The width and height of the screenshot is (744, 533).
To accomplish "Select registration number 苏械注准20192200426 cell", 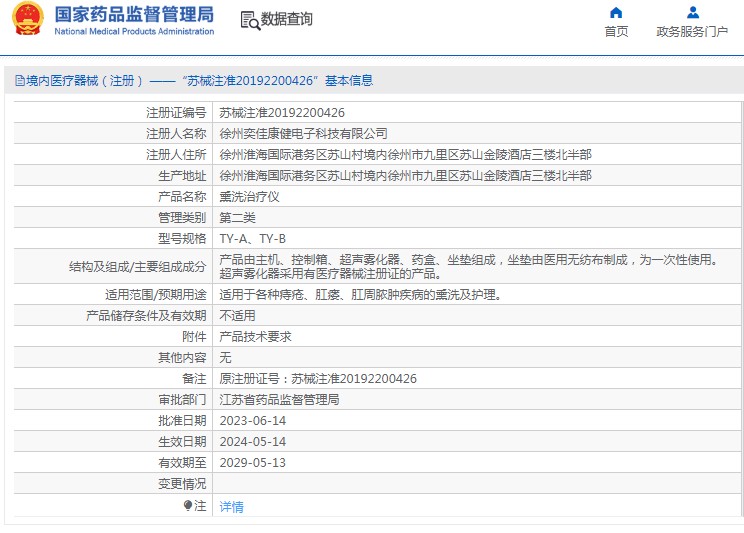I will (x=282, y=112).
